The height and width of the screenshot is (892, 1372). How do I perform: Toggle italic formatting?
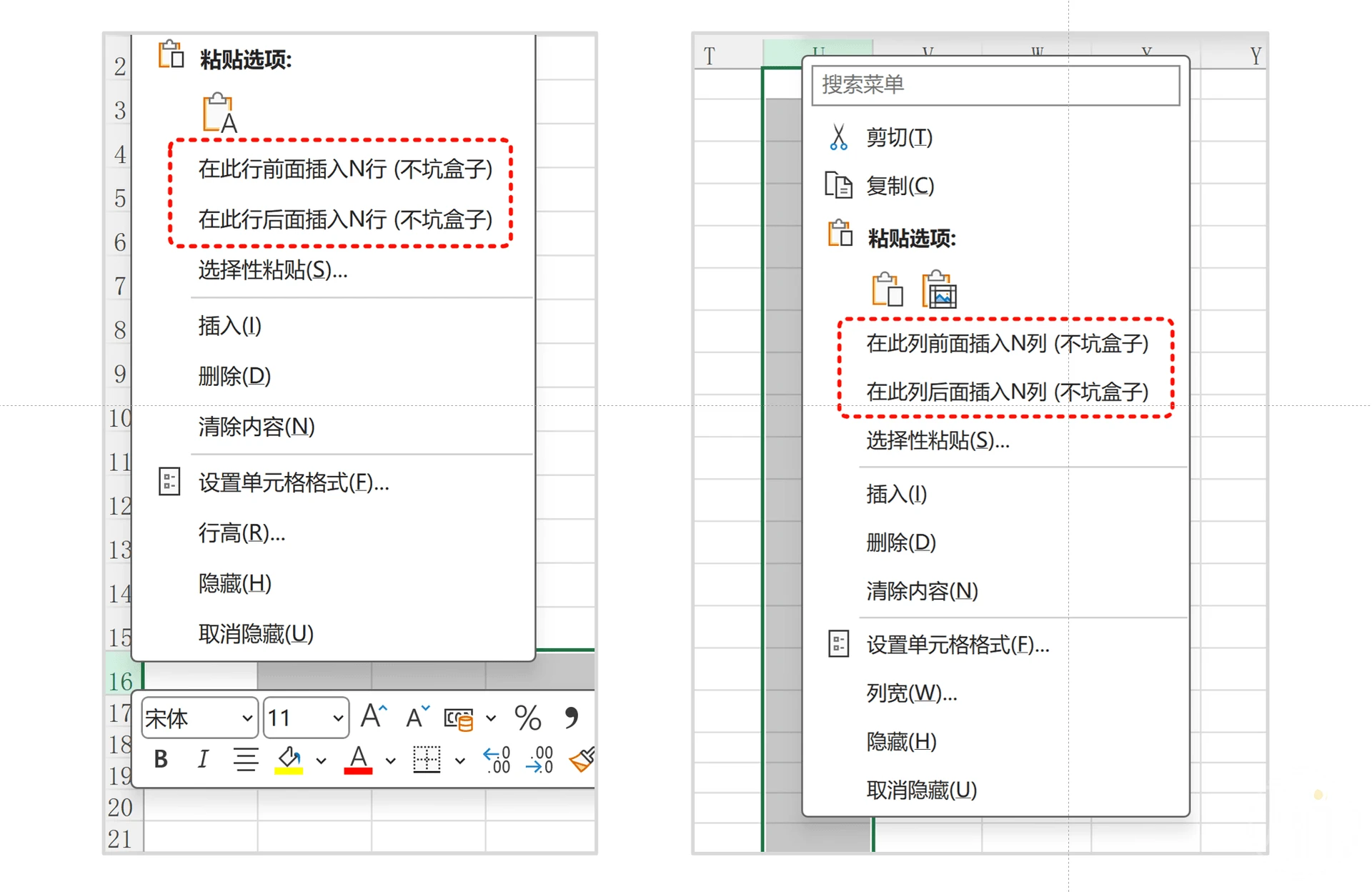203,759
